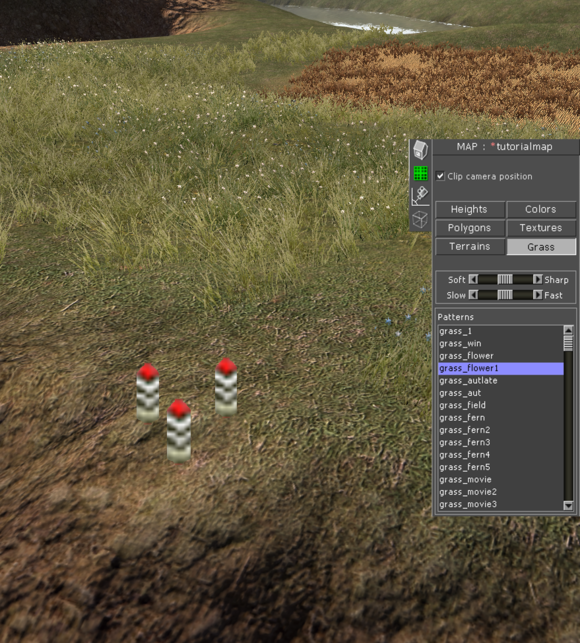Image resolution: width=580 pixels, height=643 pixels.
Task: Open the Terrains mode
Action: point(470,246)
